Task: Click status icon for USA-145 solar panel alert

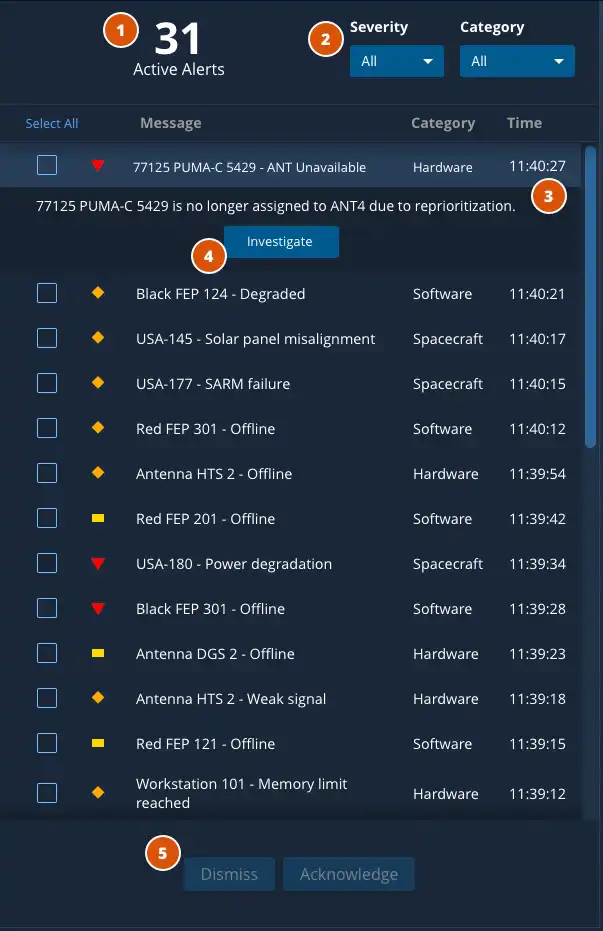Action: pos(98,338)
